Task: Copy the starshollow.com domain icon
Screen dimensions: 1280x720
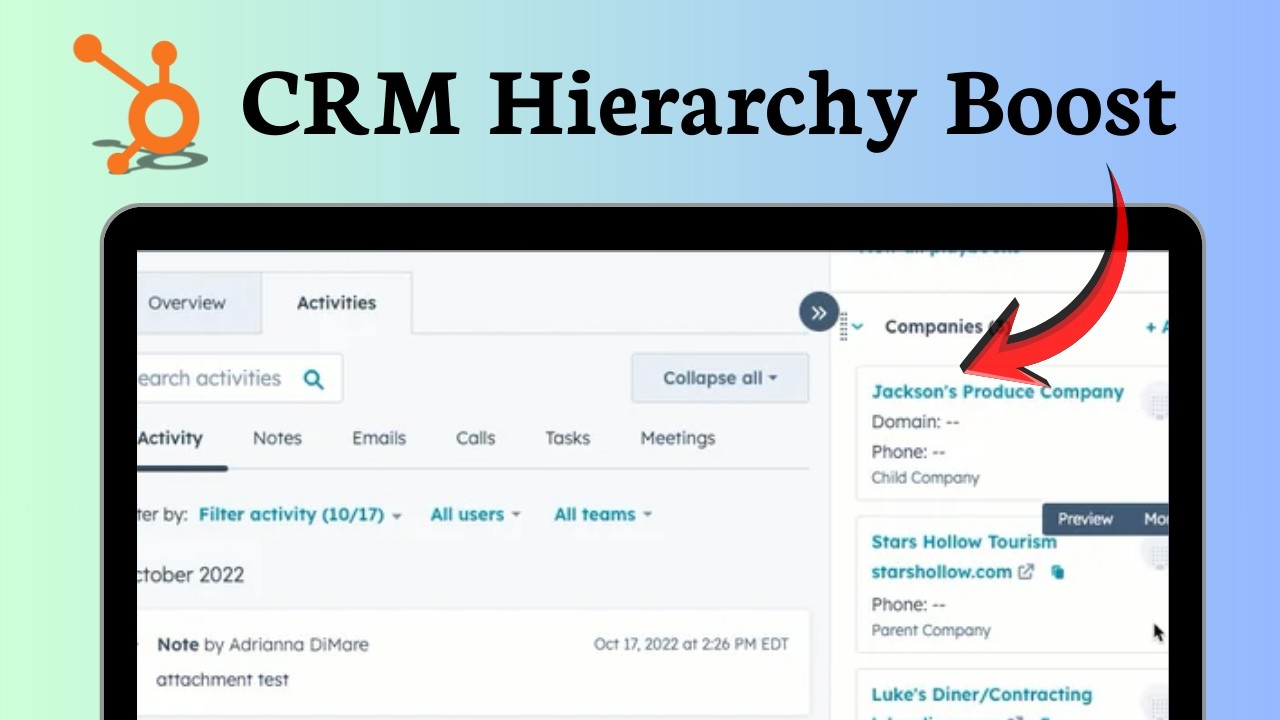Action: click(x=1057, y=572)
